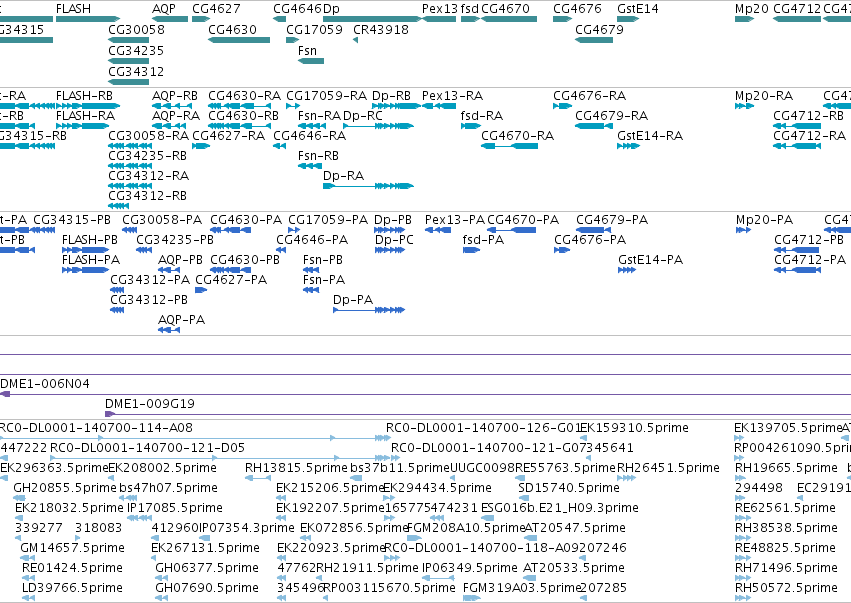851x603 pixels.
Task: Click the AQP-PA protein label
Action: pos(181,320)
